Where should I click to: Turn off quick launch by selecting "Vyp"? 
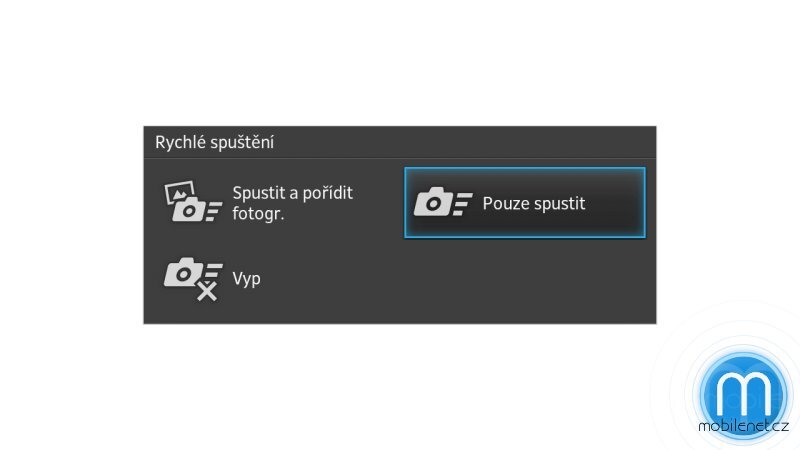pyautogui.click(x=246, y=278)
